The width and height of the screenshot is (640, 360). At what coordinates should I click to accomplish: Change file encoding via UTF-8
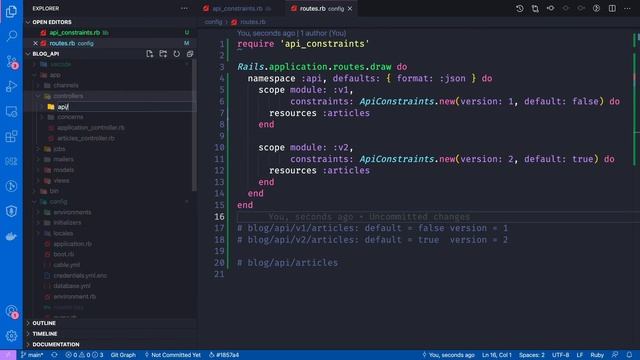tap(560, 355)
